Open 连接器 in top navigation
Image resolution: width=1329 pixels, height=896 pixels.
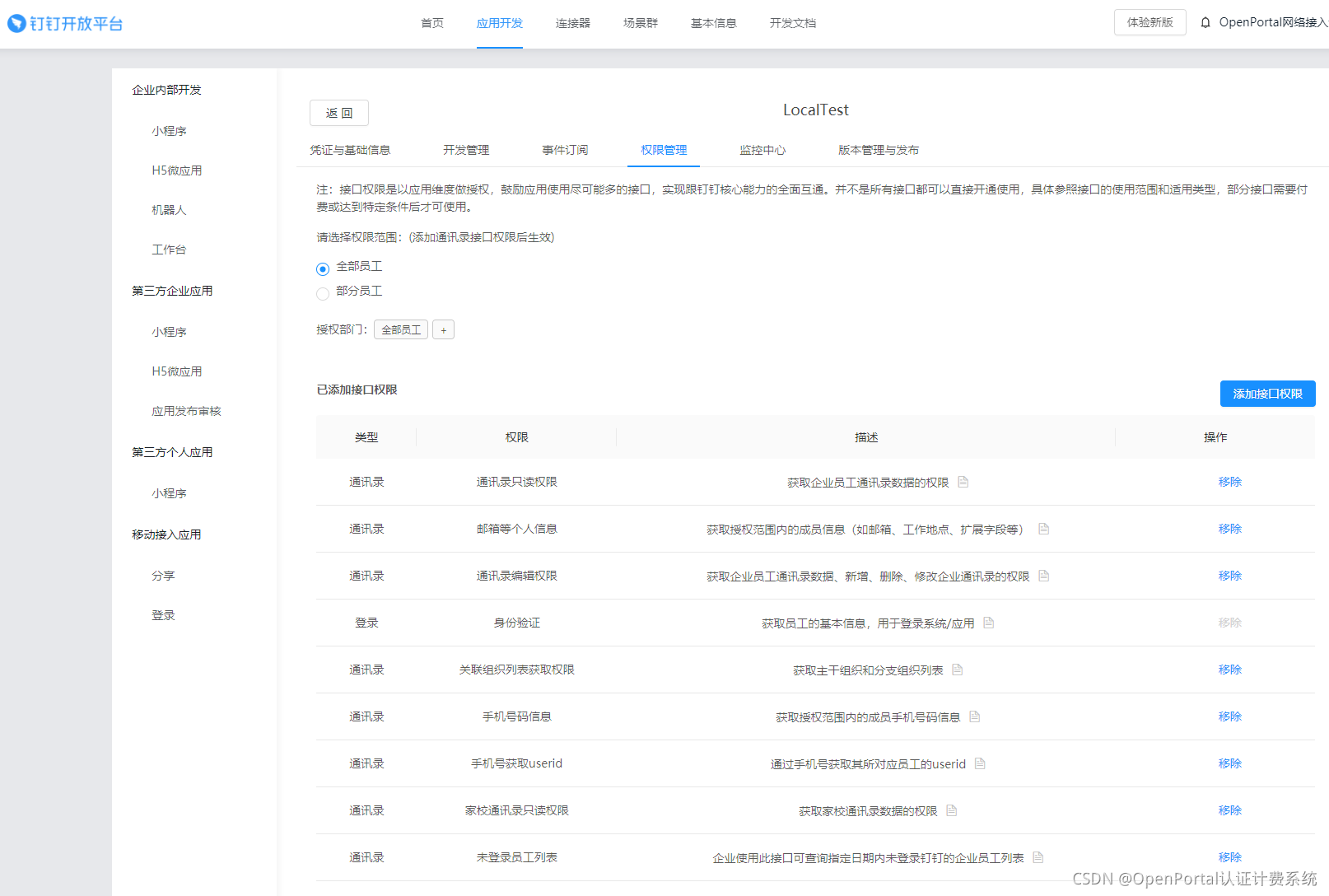(x=573, y=23)
